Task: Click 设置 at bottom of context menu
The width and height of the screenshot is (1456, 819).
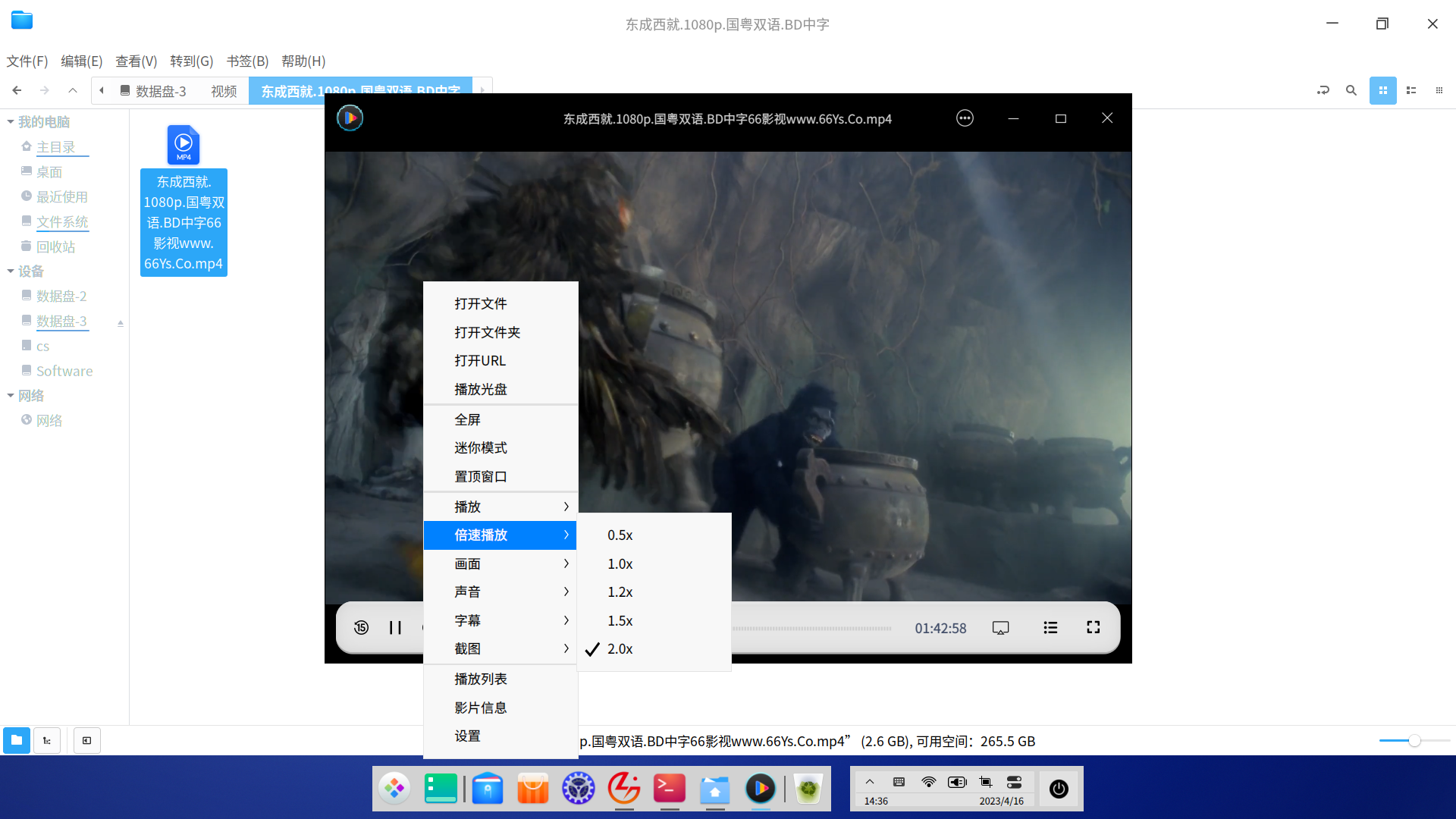Action: click(467, 736)
